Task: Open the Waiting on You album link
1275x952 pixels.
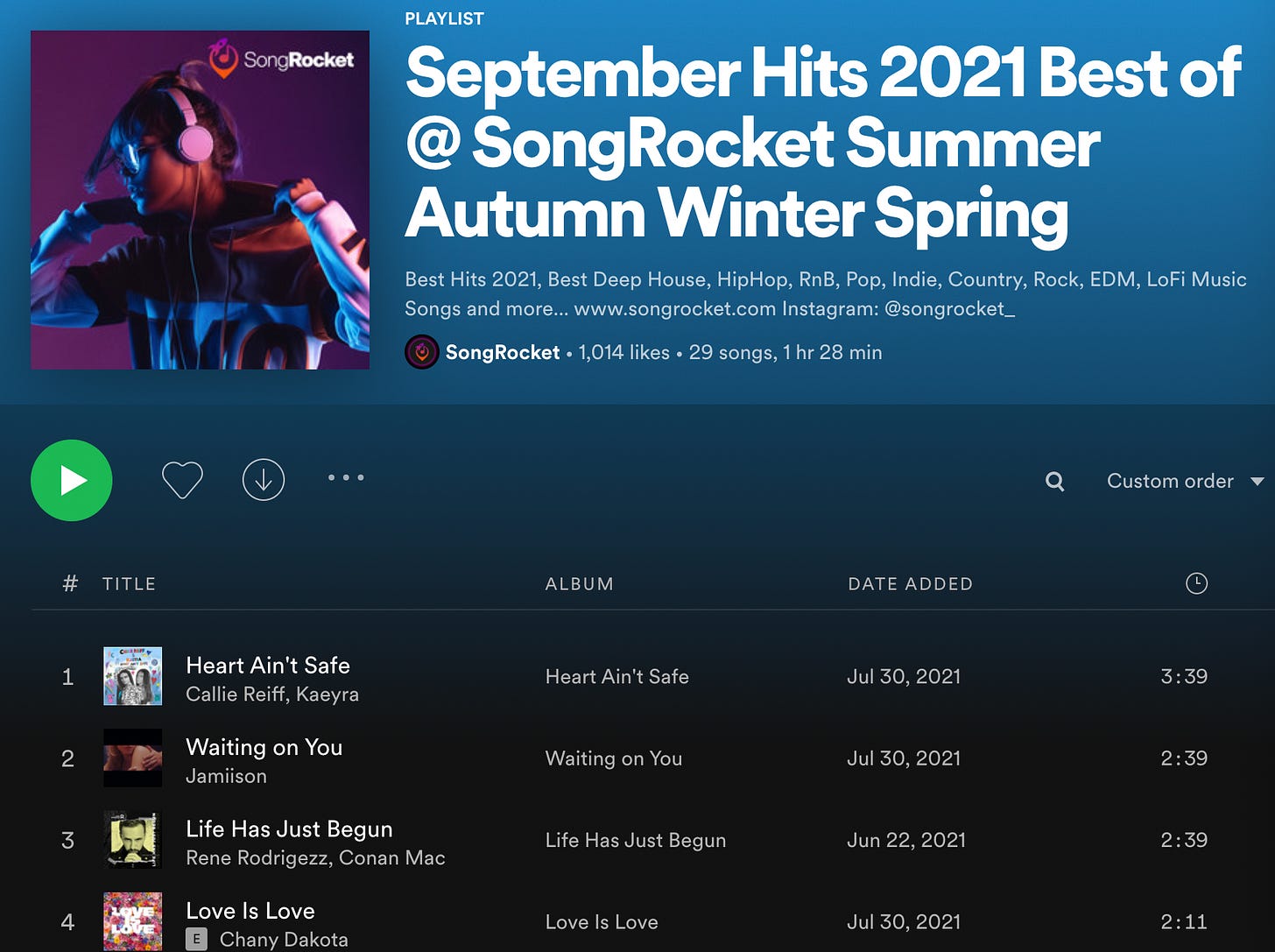Action: pos(613,758)
